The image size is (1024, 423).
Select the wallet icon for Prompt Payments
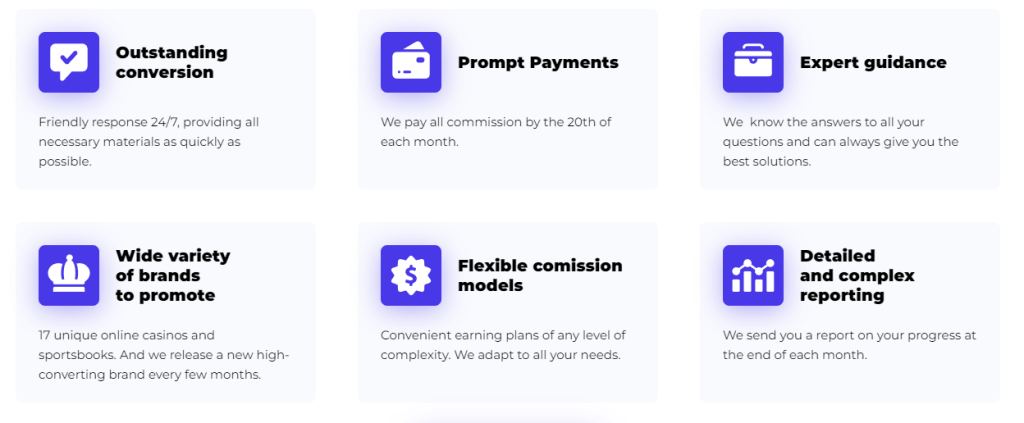click(411, 62)
